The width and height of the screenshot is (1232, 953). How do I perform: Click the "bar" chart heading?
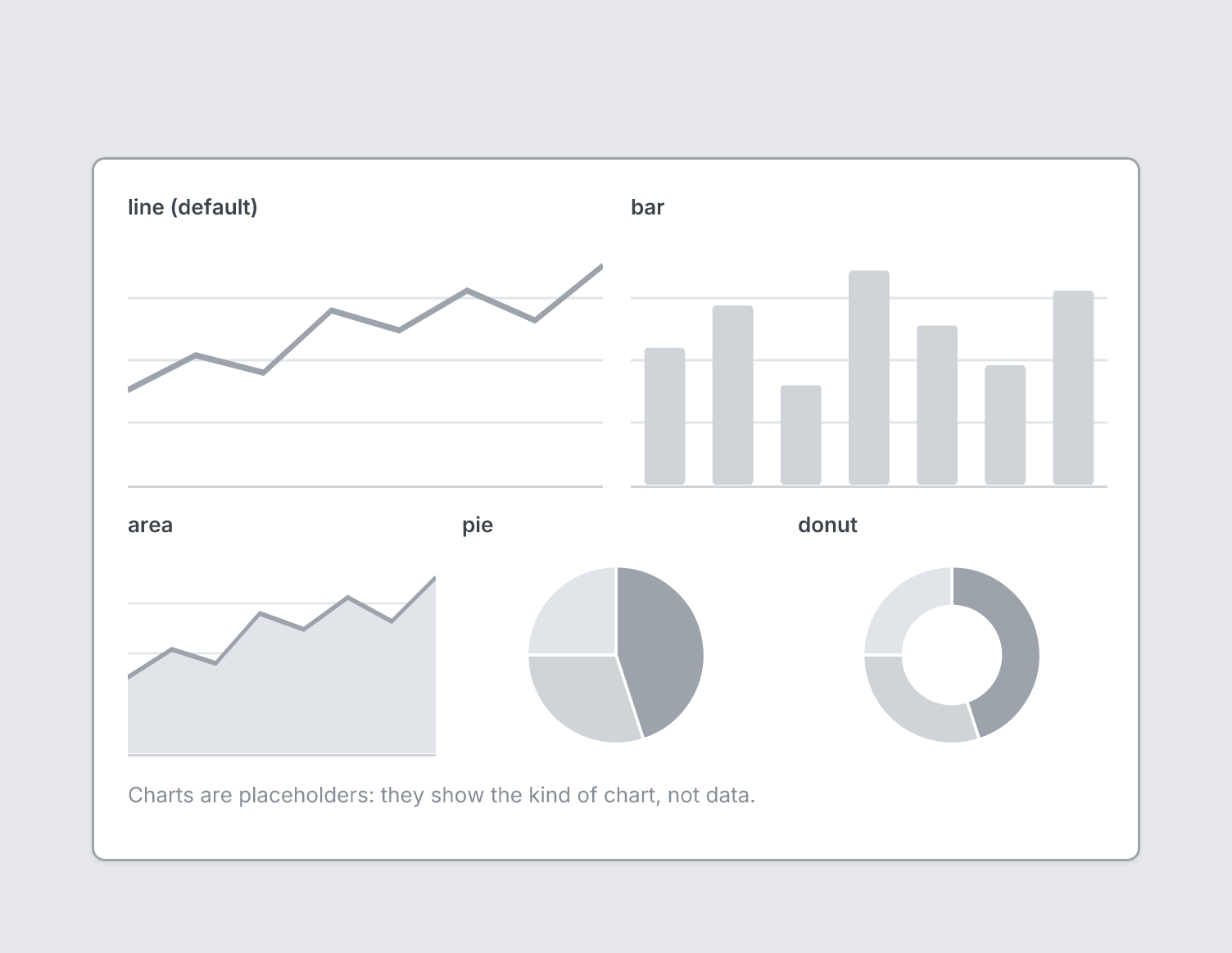(x=647, y=207)
